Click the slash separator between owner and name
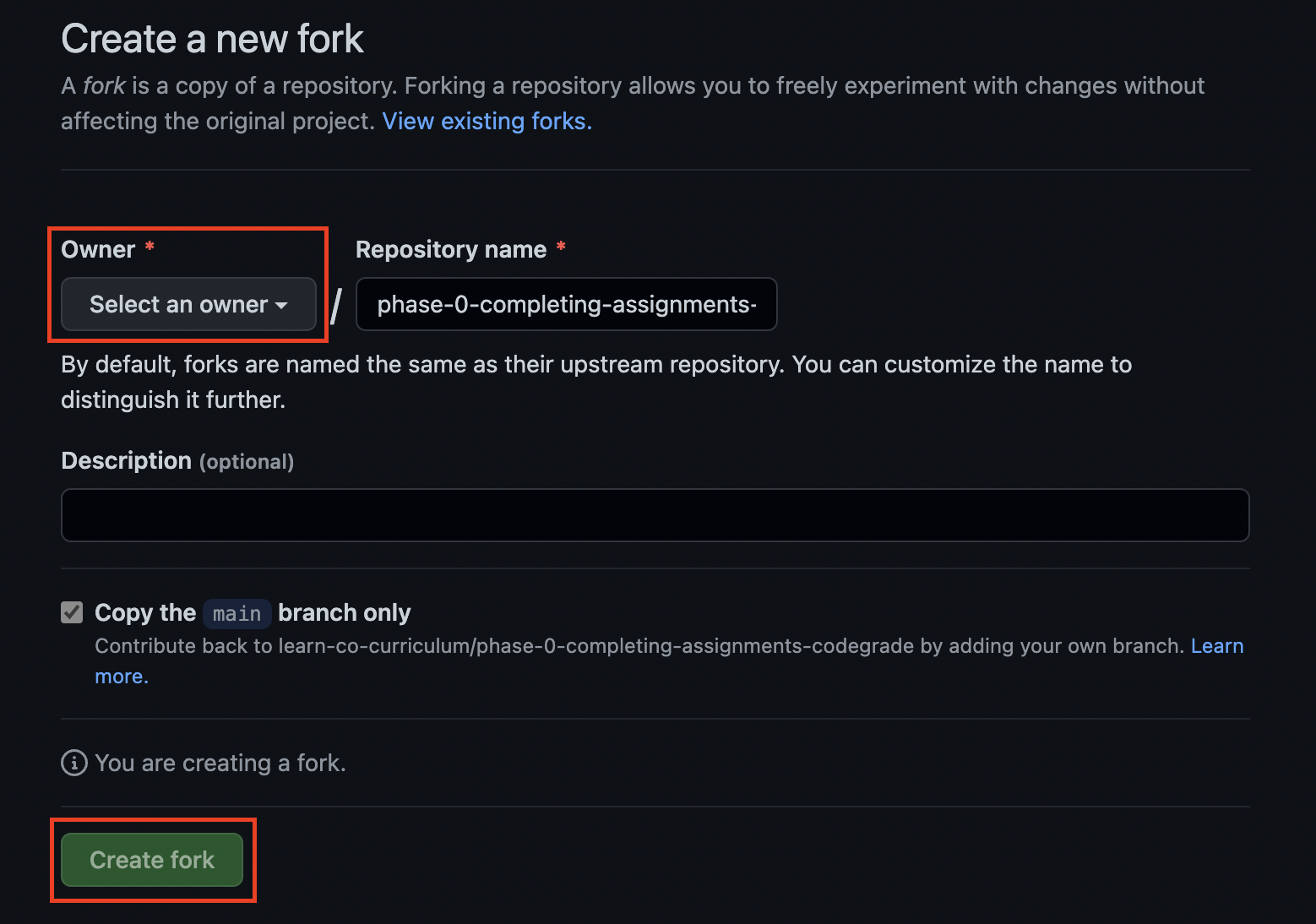 click(x=336, y=305)
